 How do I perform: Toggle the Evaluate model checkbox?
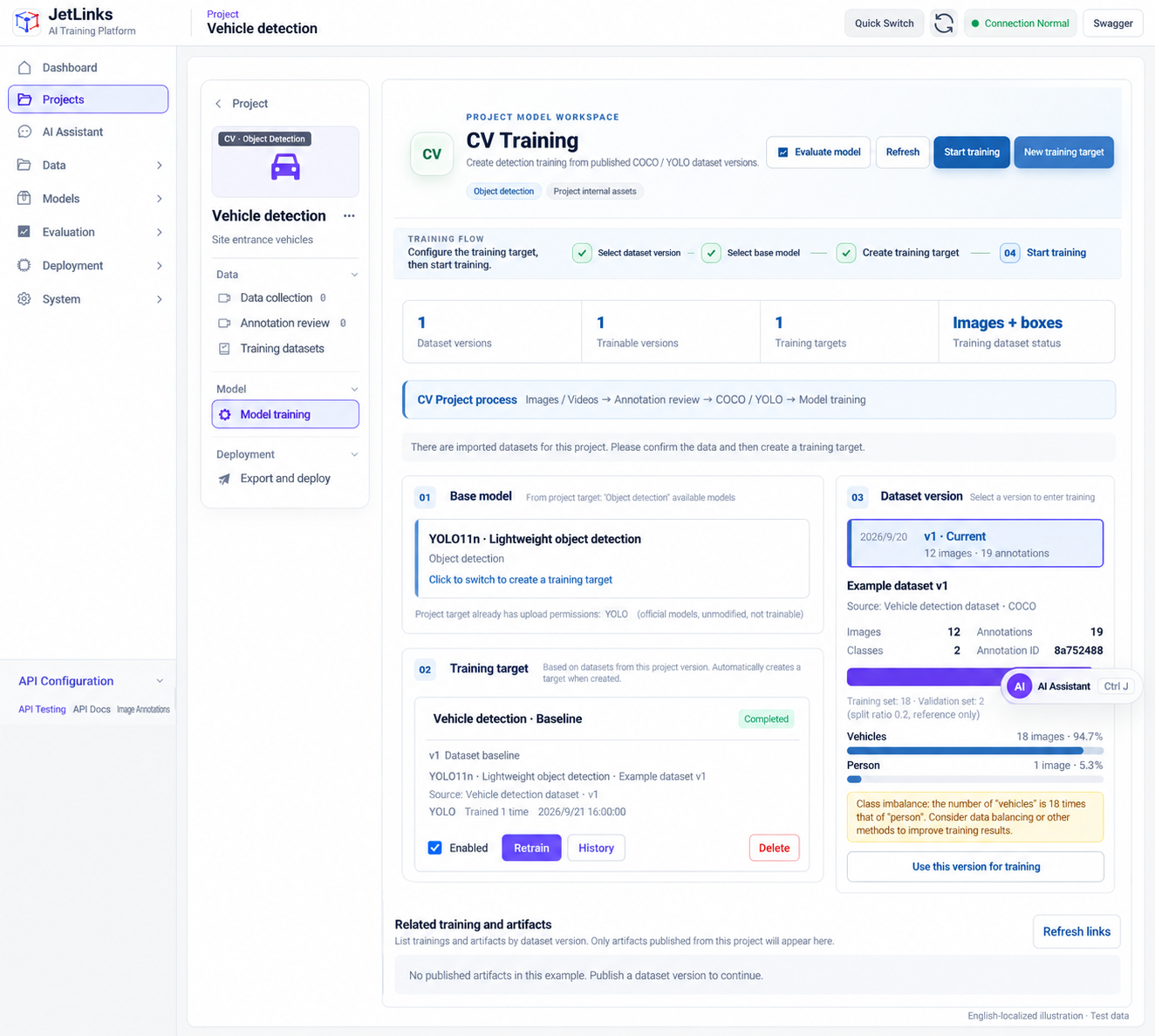(783, 152)
